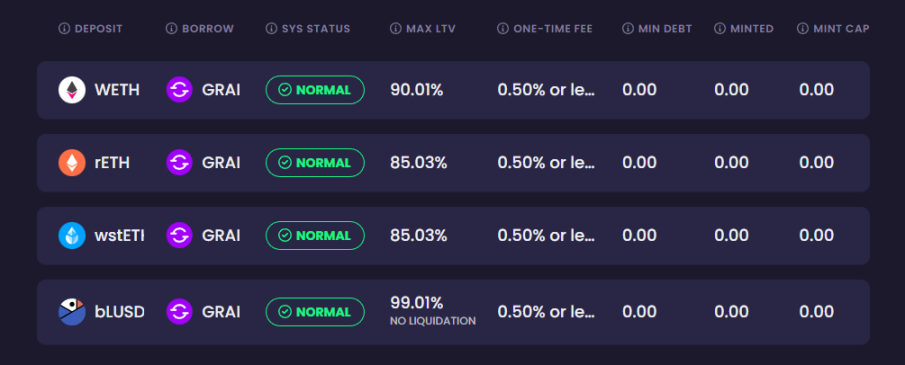Select the rETH token icon

click(x=72, y=163)
